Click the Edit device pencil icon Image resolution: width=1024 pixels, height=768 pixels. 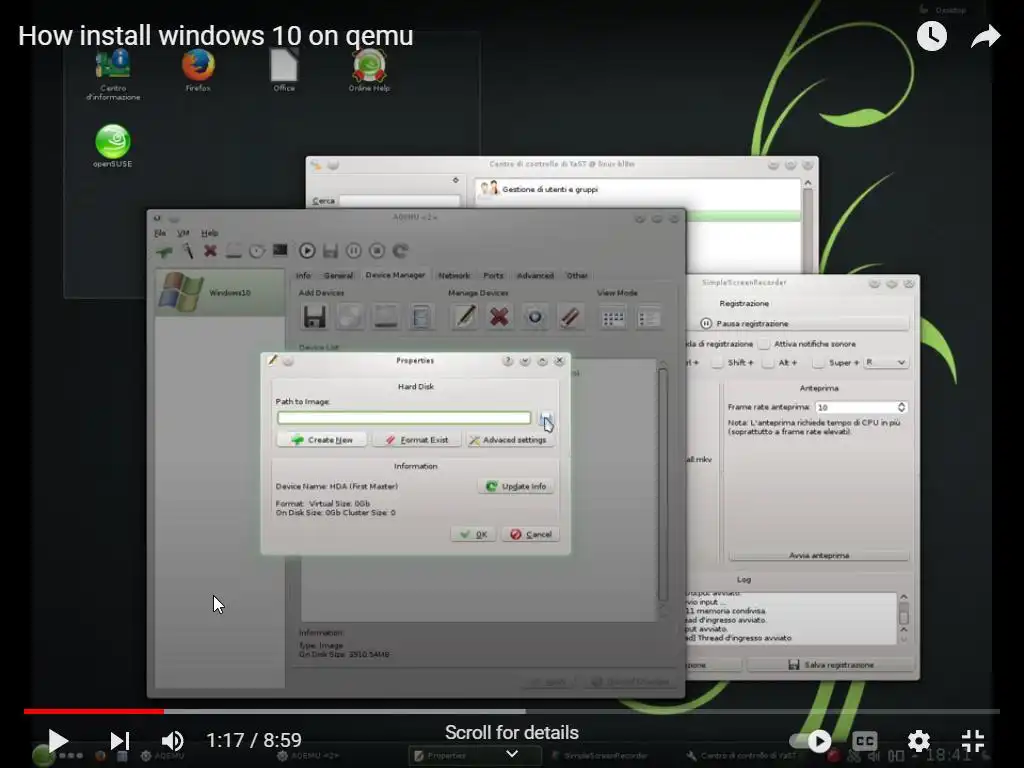tap(464, 317)
